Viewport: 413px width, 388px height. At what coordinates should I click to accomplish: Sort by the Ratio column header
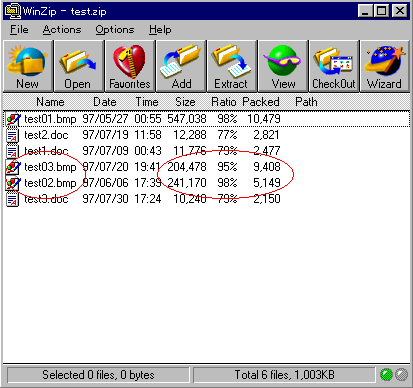pos(224,102)
